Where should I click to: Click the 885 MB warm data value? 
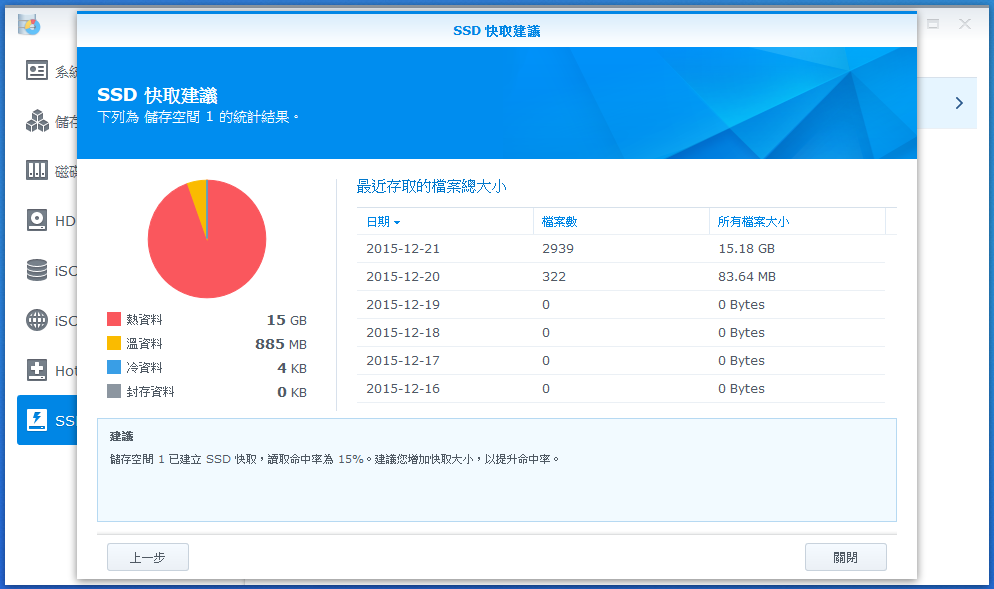pos(281,344)
